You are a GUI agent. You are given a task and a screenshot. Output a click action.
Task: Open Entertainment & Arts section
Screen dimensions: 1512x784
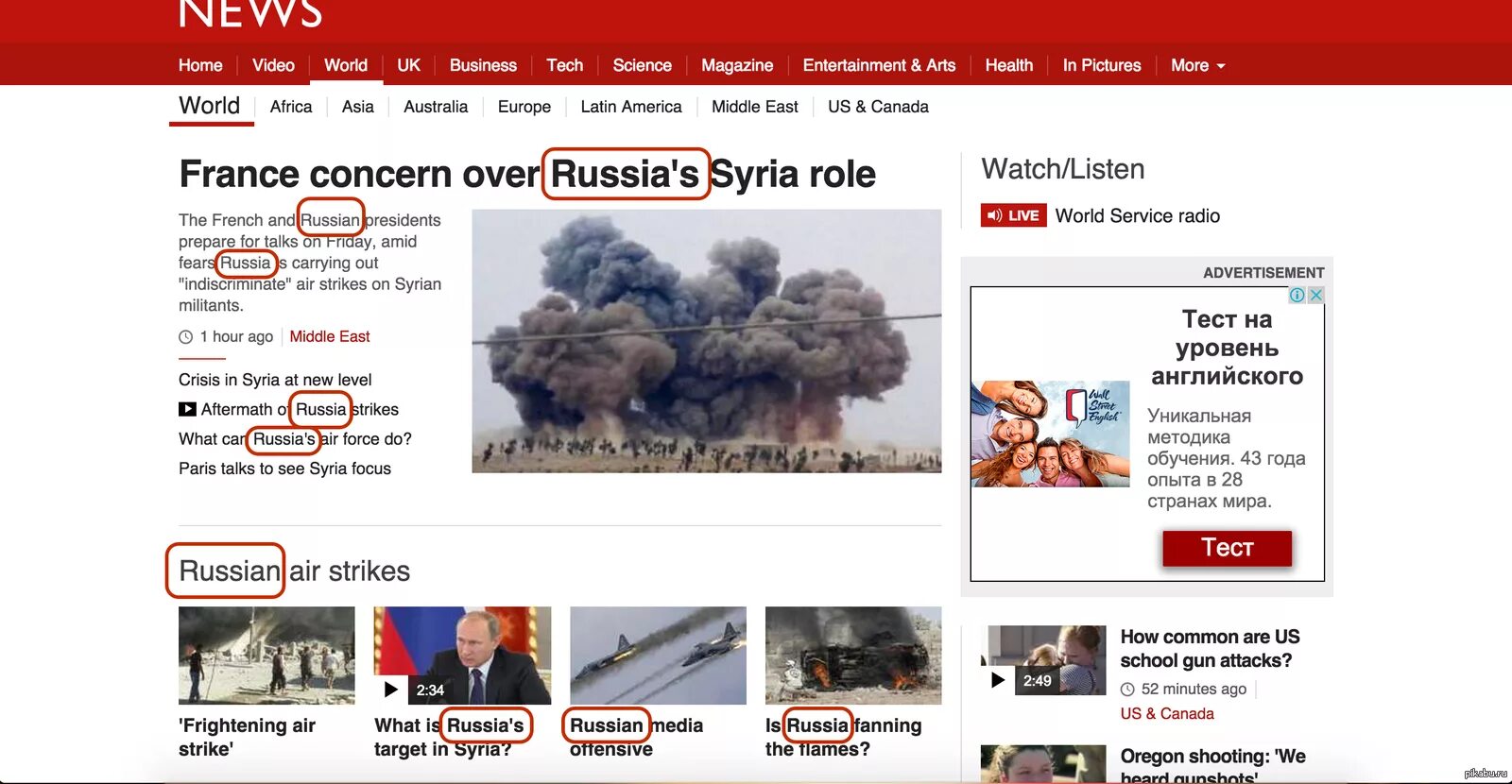pos(879,65)
